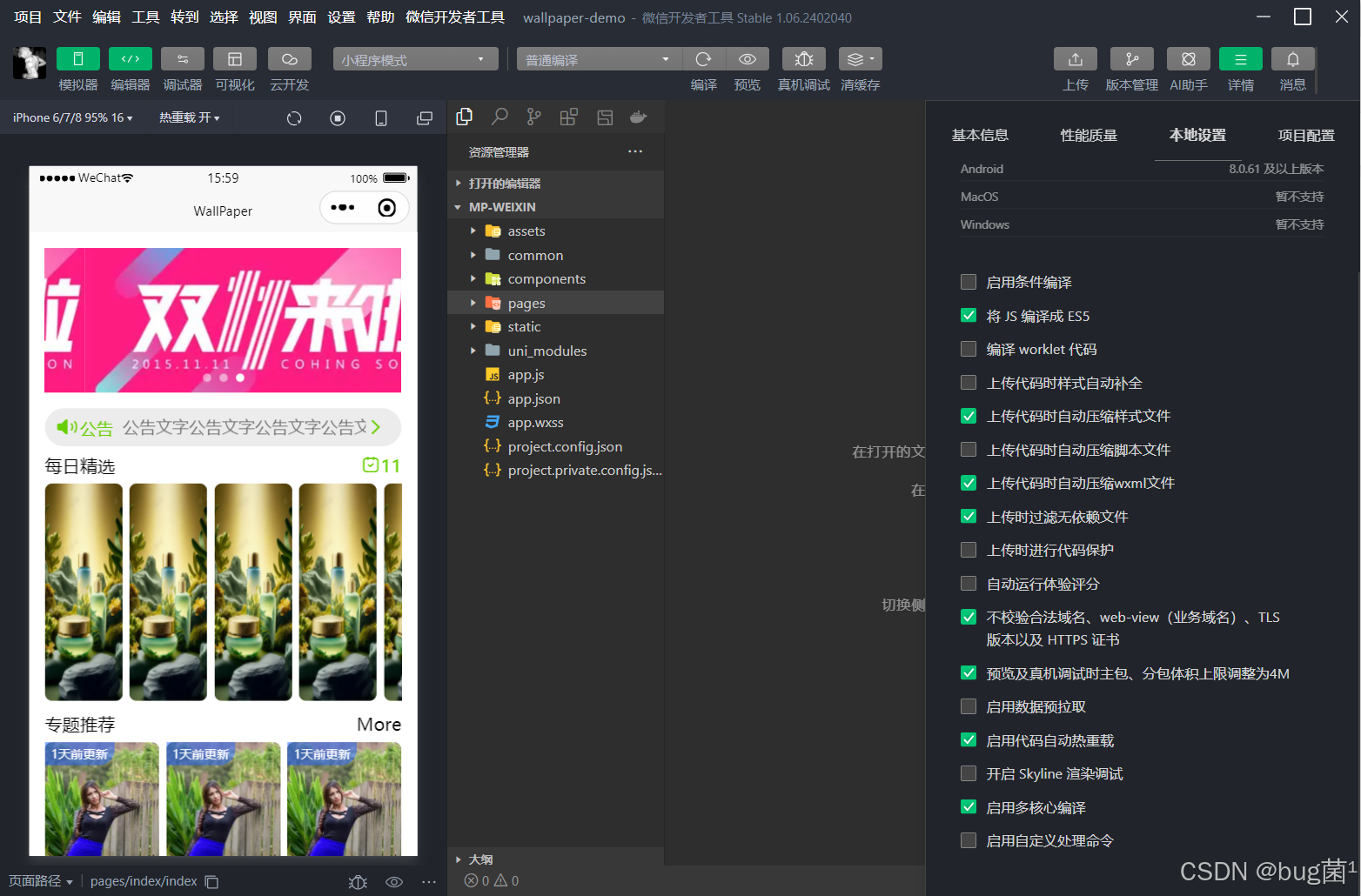
Task: Switch to the 性能质量 tab
Action: (x=1089, y=135)
